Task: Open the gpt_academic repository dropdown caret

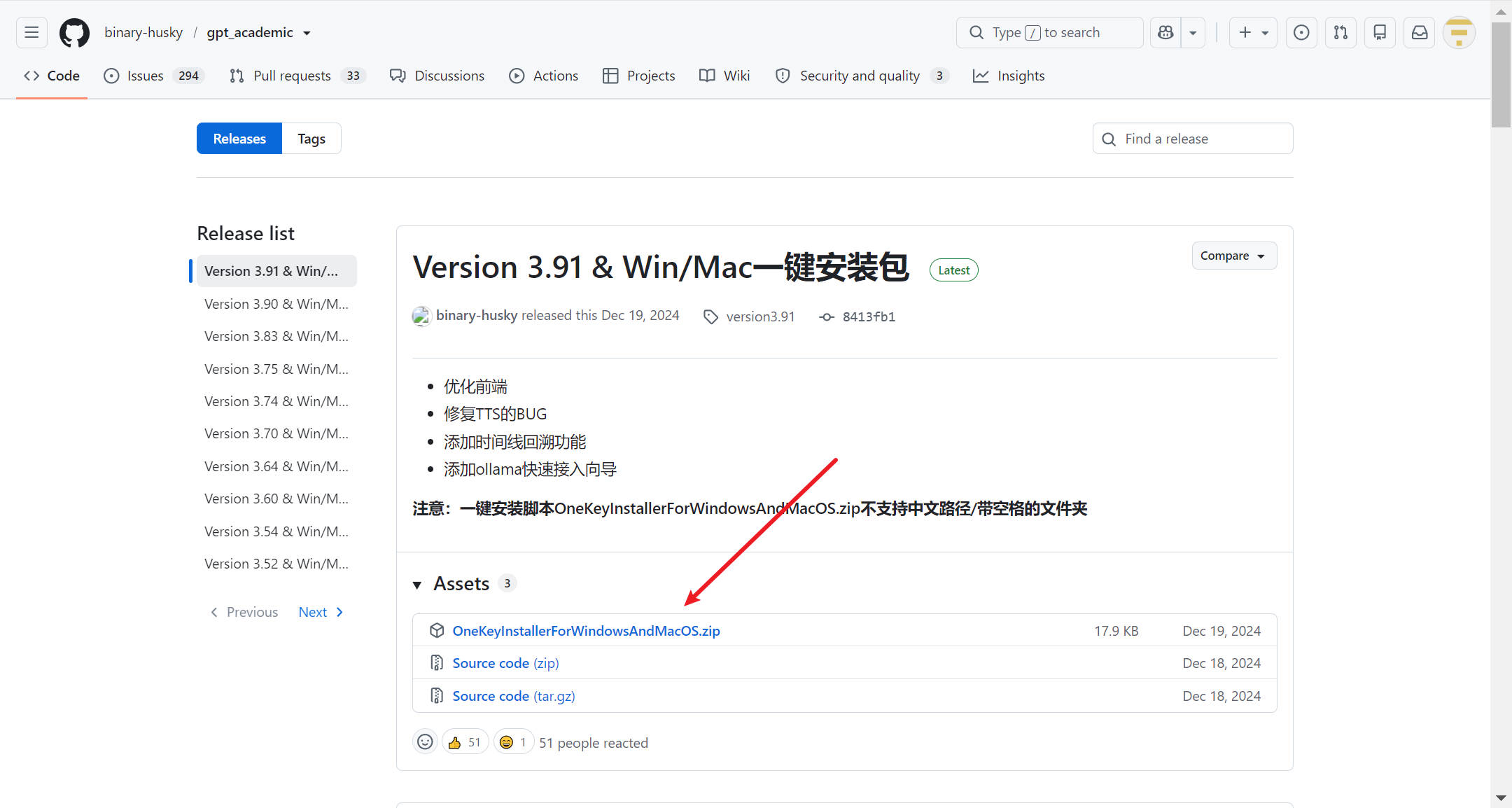Action: click(307, 33)
